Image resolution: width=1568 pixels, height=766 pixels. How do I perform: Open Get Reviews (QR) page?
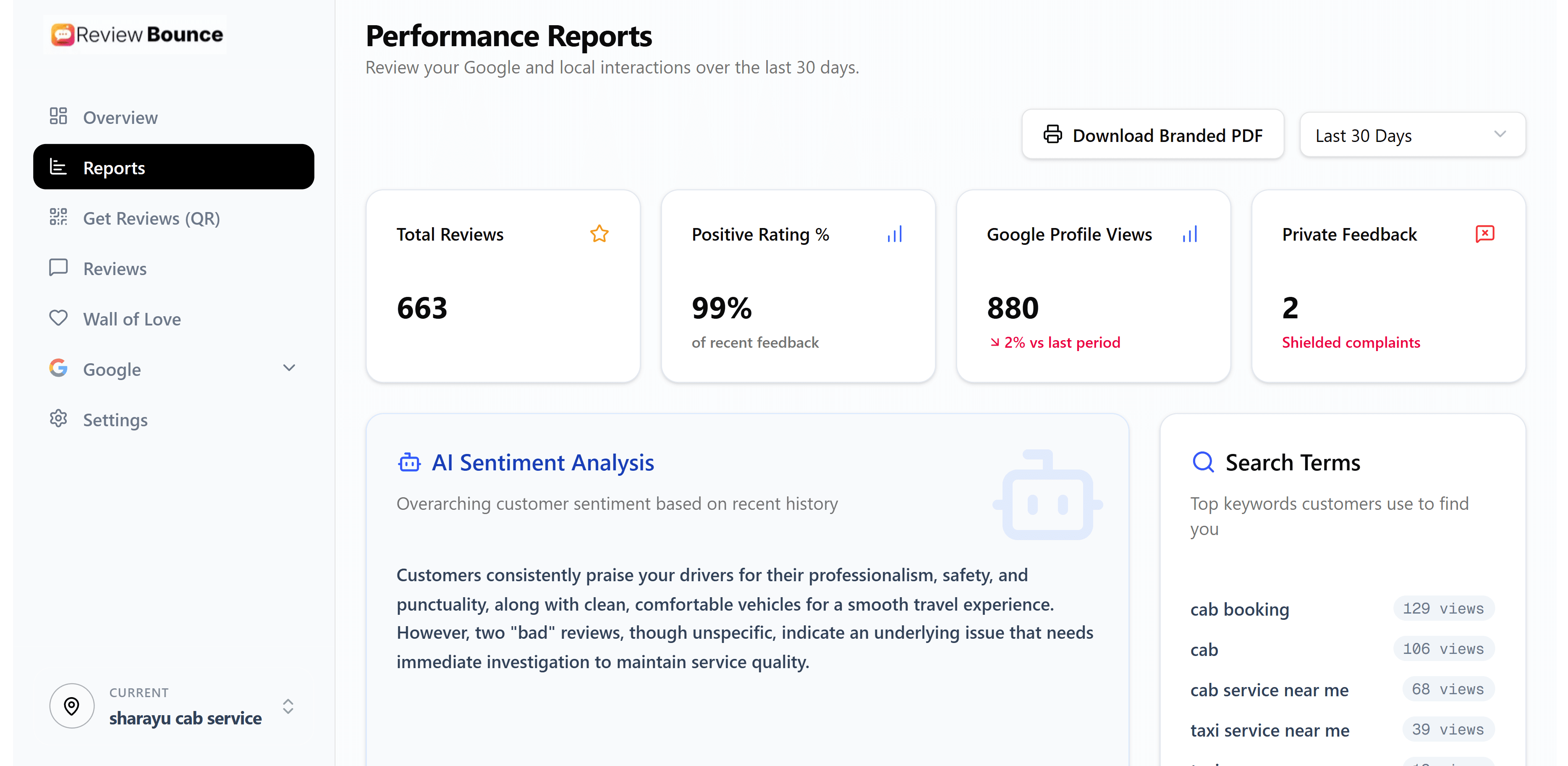(173, 218)
